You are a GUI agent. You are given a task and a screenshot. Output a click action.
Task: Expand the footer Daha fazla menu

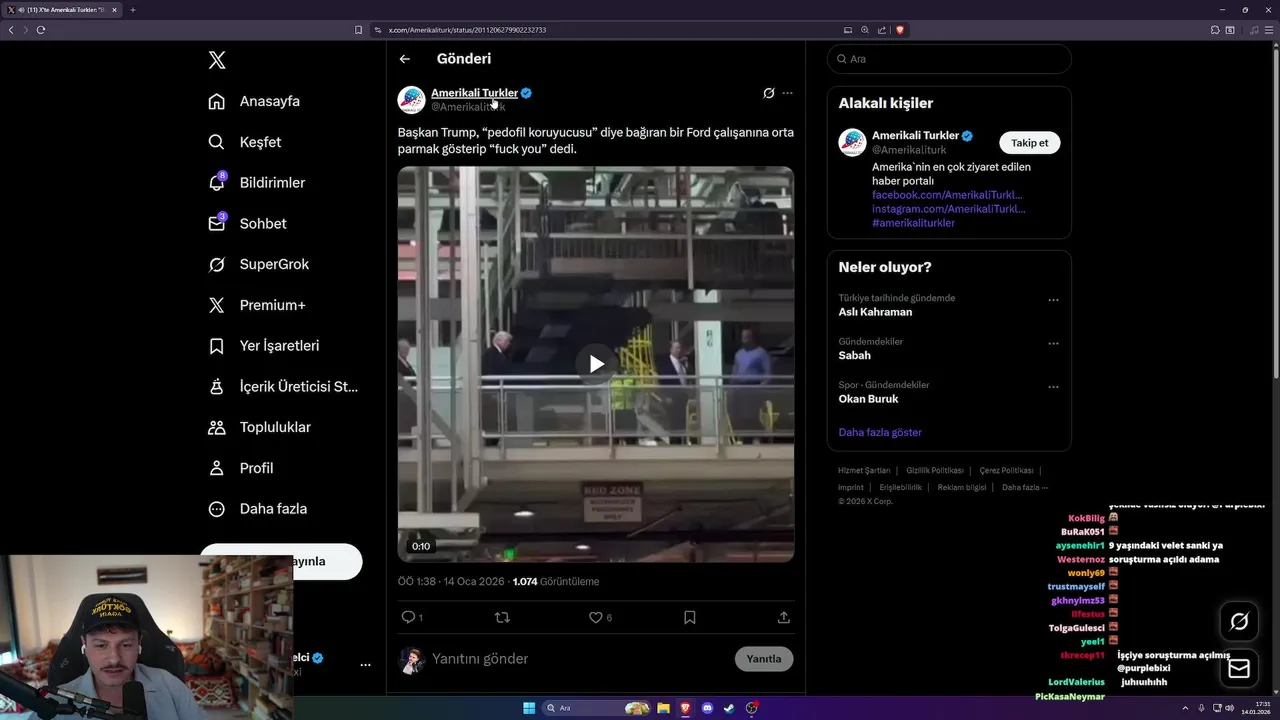1025,487
